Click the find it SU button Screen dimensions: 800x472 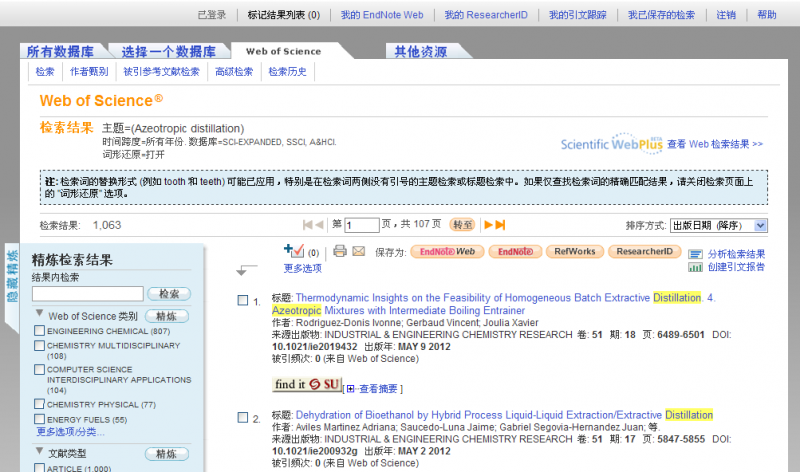tap(307, 384)
